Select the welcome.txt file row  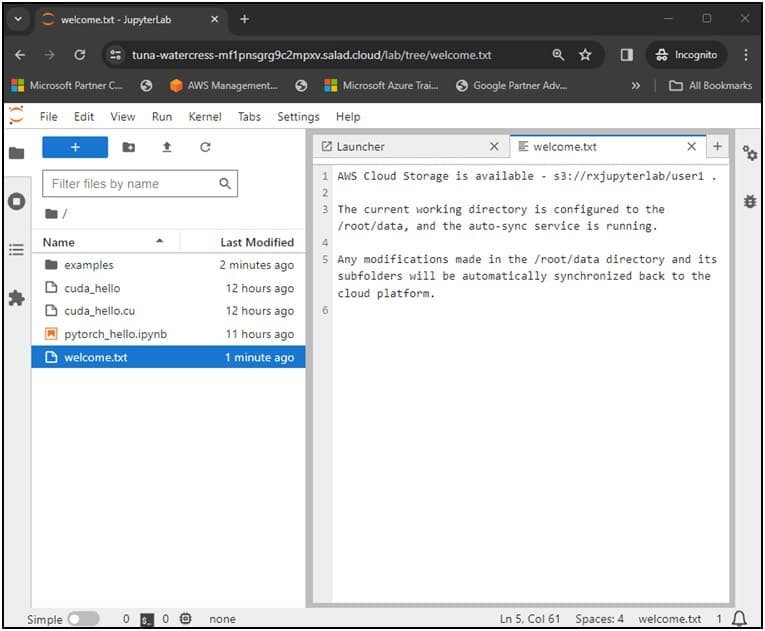click(168, 357)
